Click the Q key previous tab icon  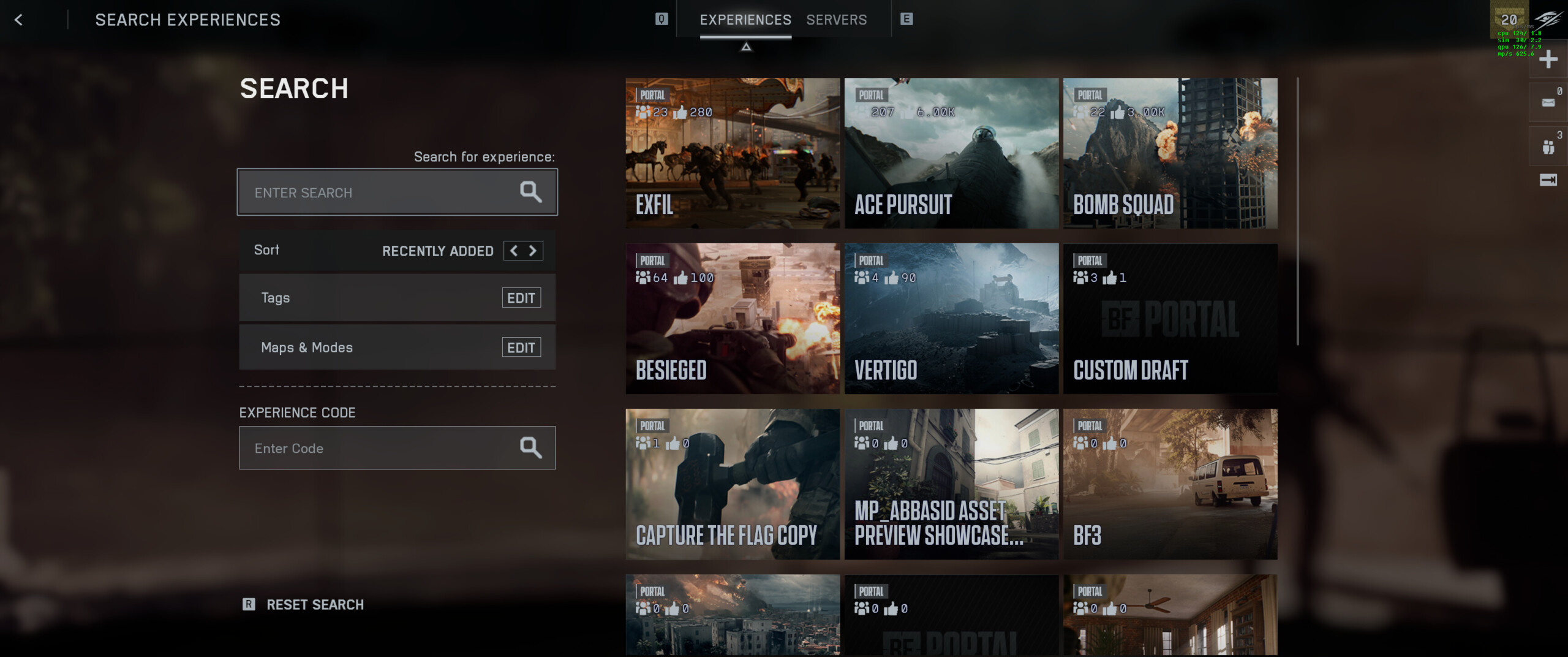click(x=661, y=19)
